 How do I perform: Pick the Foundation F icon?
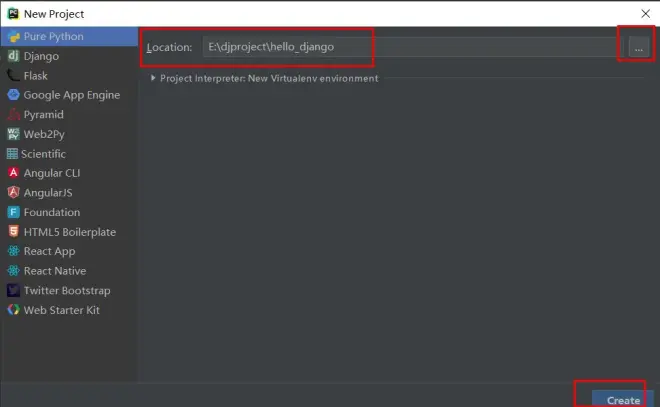13,212
